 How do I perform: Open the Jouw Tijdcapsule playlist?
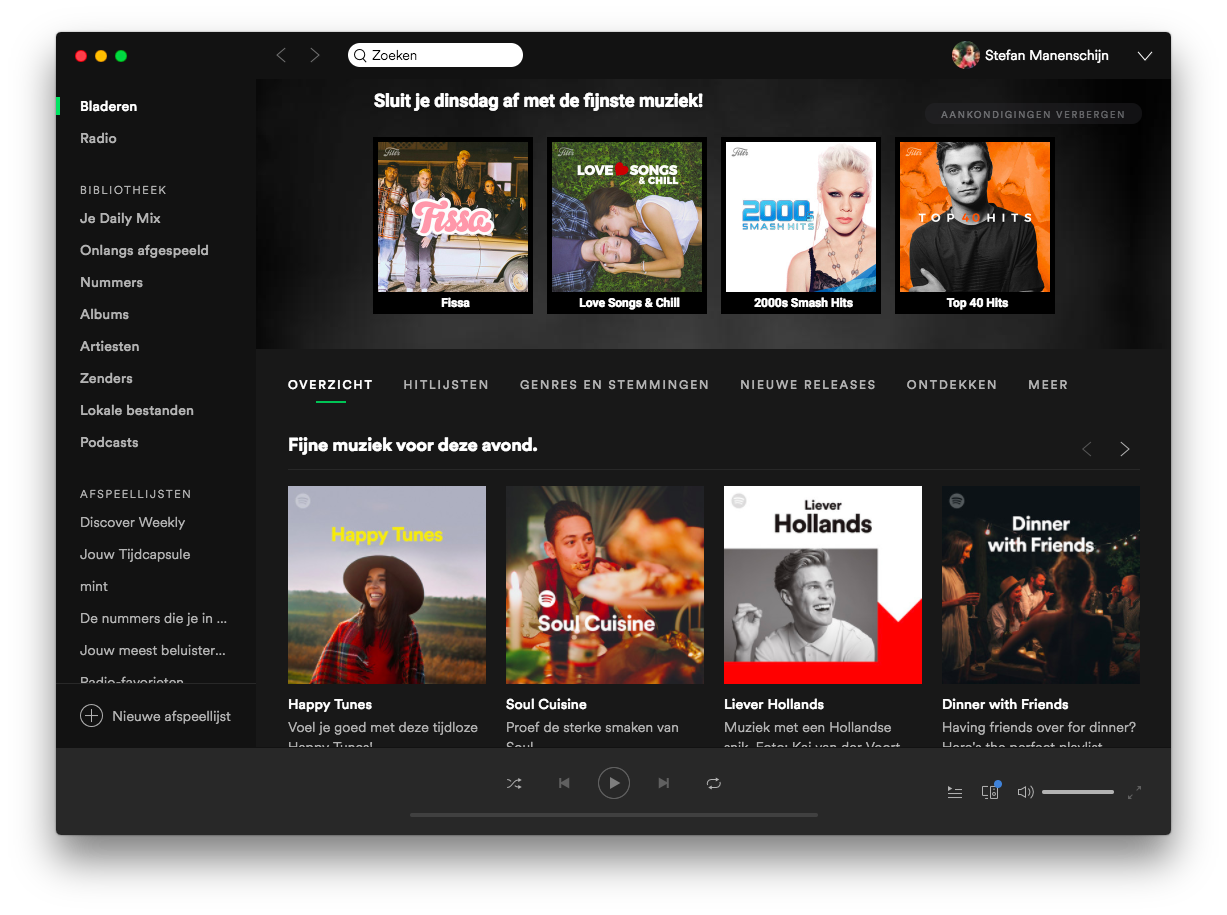click(135, 554)
